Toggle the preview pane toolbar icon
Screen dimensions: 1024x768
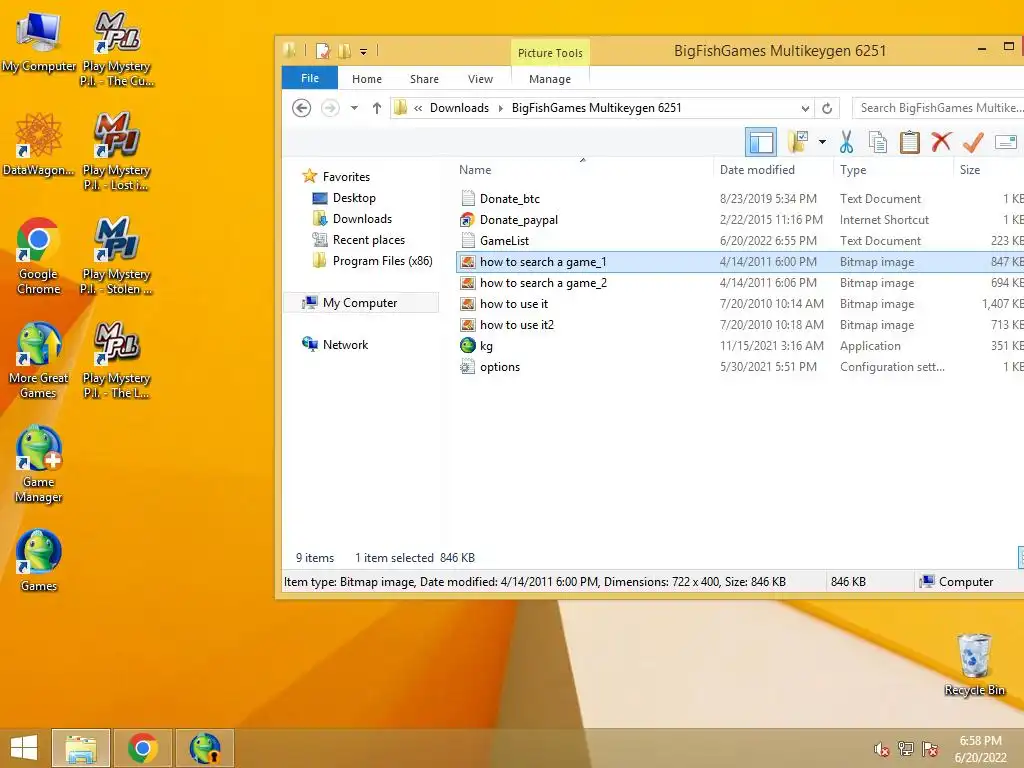pyautogui.click(x=761, y=142)
